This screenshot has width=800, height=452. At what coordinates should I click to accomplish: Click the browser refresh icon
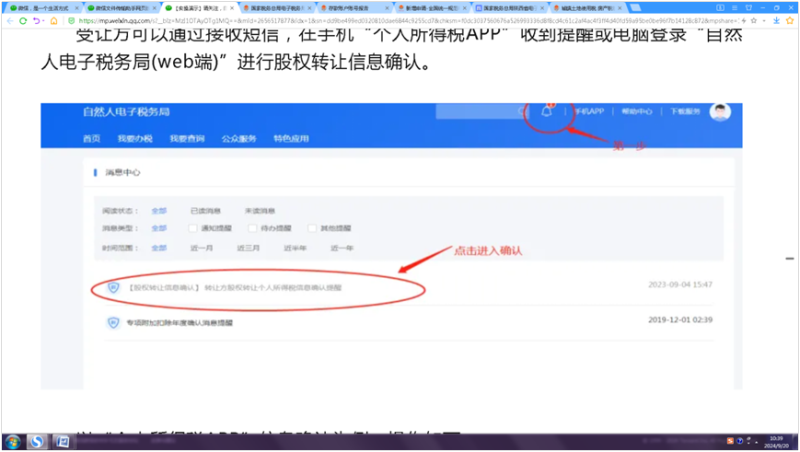click(24, 20)
